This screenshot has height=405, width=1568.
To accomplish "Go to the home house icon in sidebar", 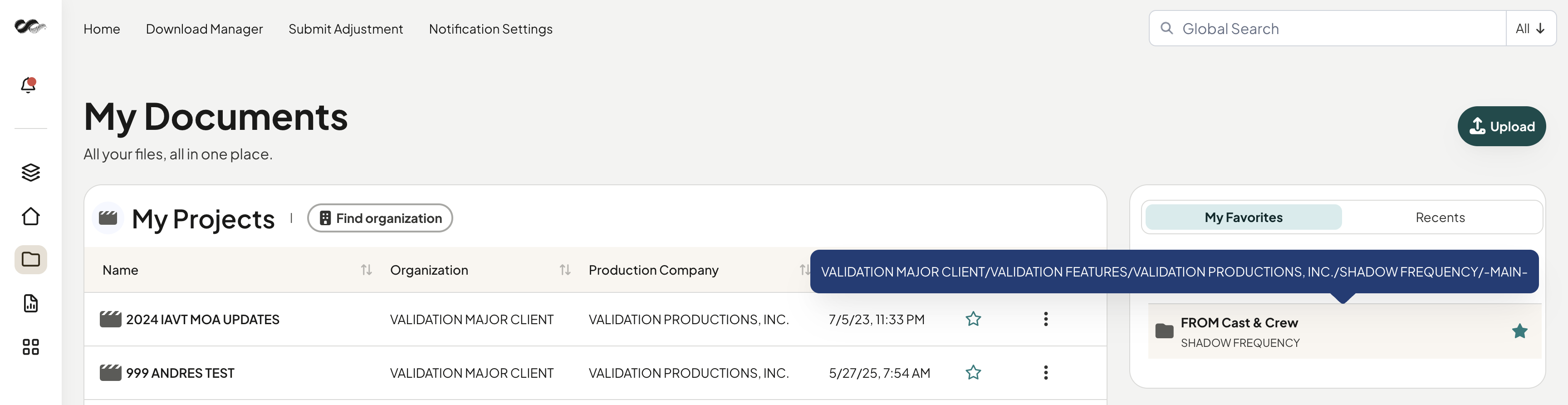I will tap(30, 216).
